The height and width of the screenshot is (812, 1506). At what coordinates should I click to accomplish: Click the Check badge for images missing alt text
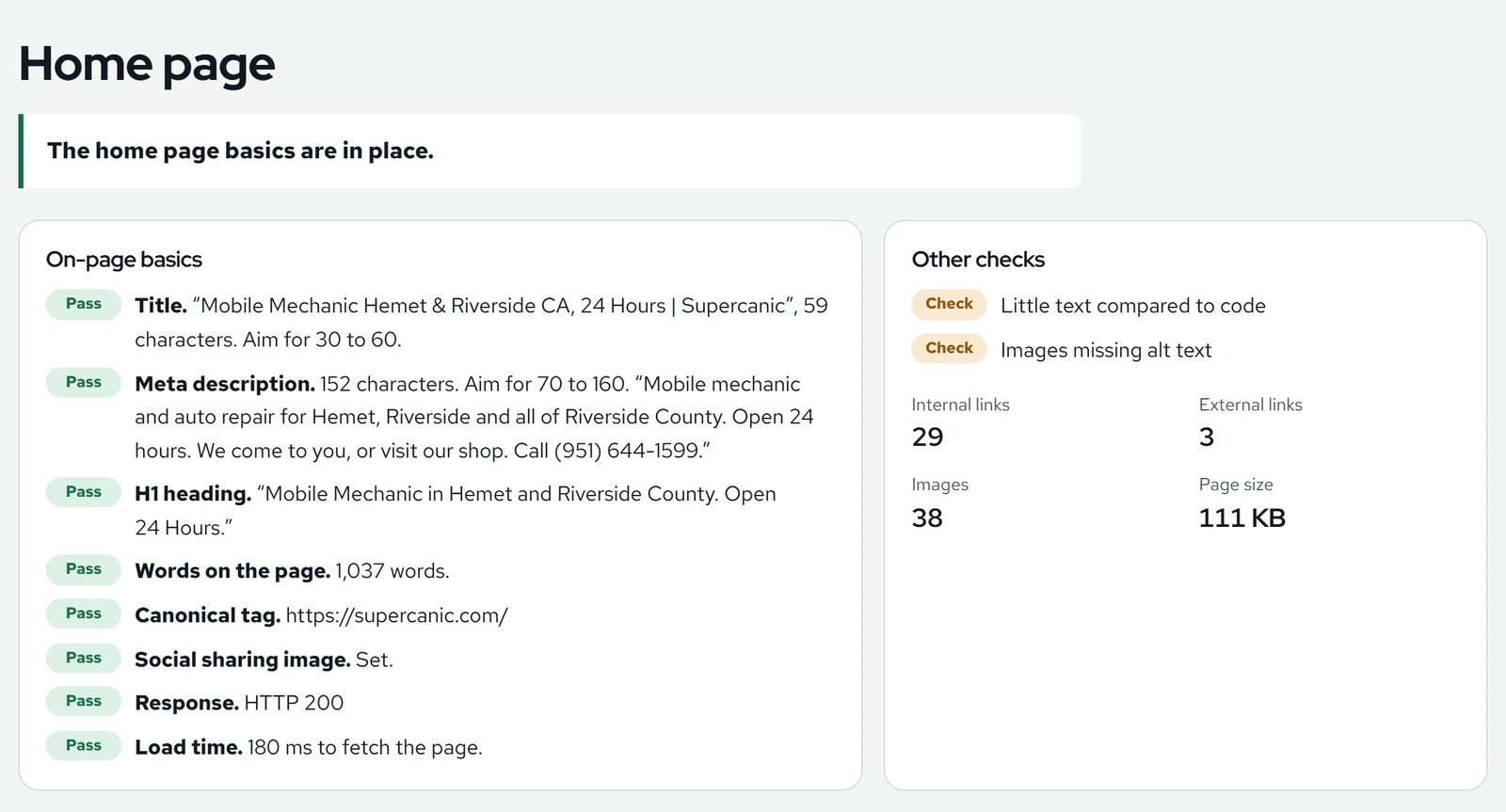pos(949,348)
